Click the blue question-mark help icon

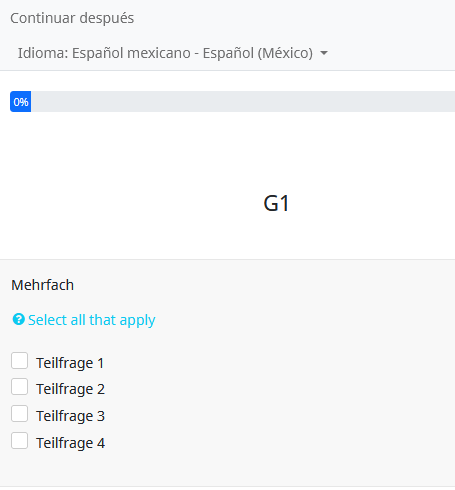[x=18, y=319]
